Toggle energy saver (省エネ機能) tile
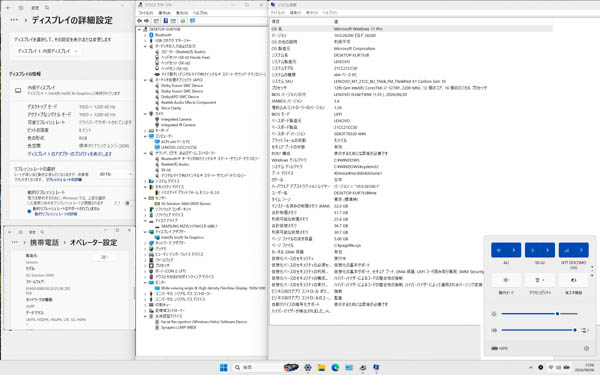Image resolution: width=600 pixels, height=375 pixels. pos(574,280)
